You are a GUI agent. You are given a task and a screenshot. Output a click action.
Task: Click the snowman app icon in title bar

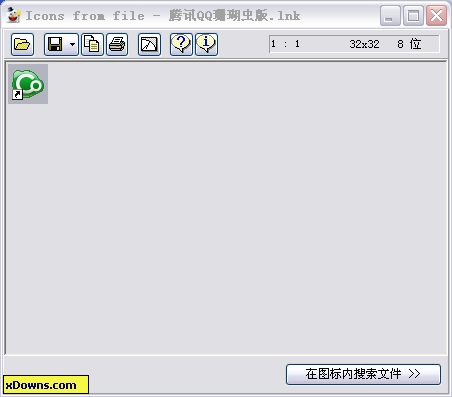click(13, 15)
